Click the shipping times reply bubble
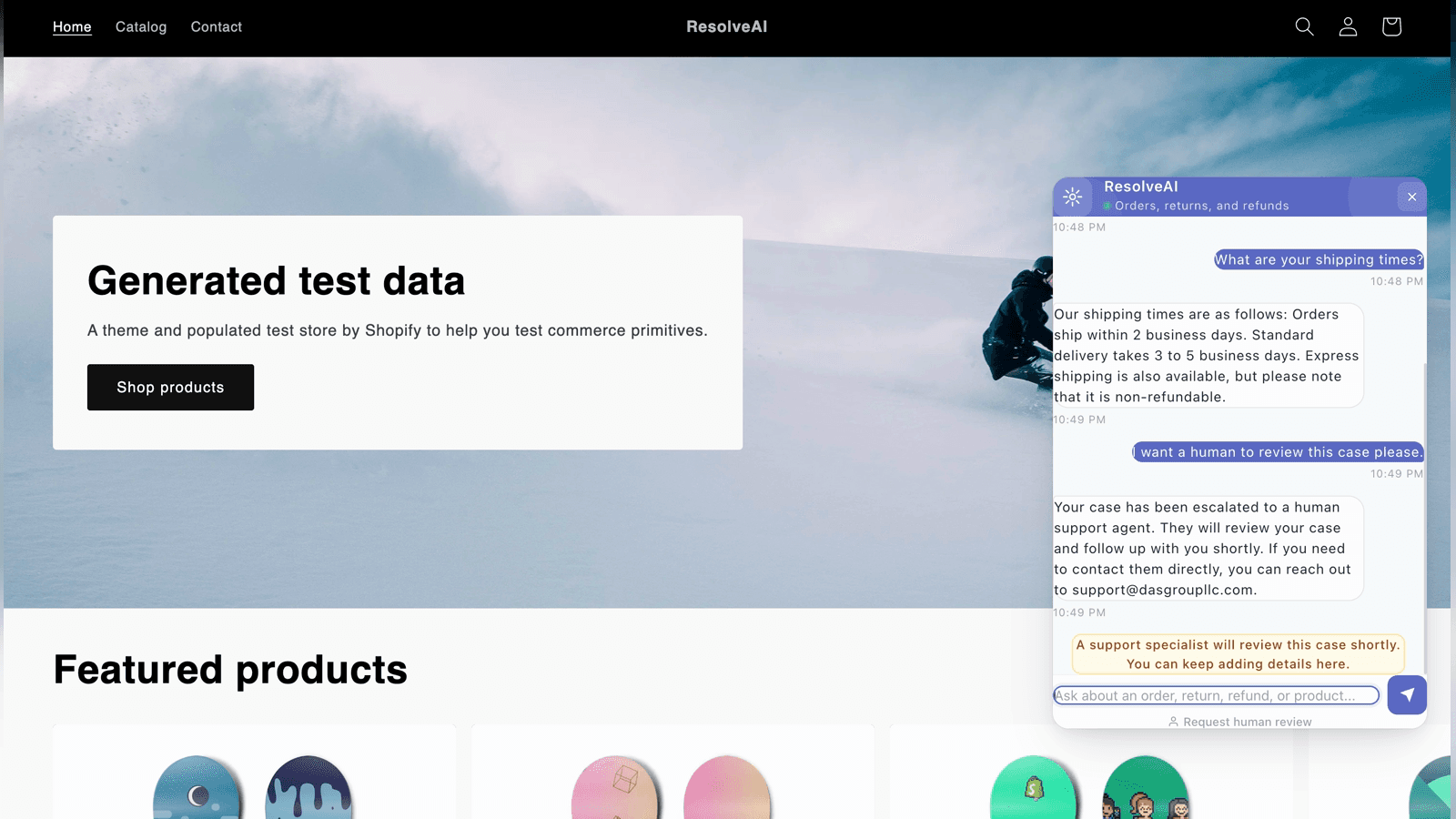The image size is (1456, 819). [1208, 355]
